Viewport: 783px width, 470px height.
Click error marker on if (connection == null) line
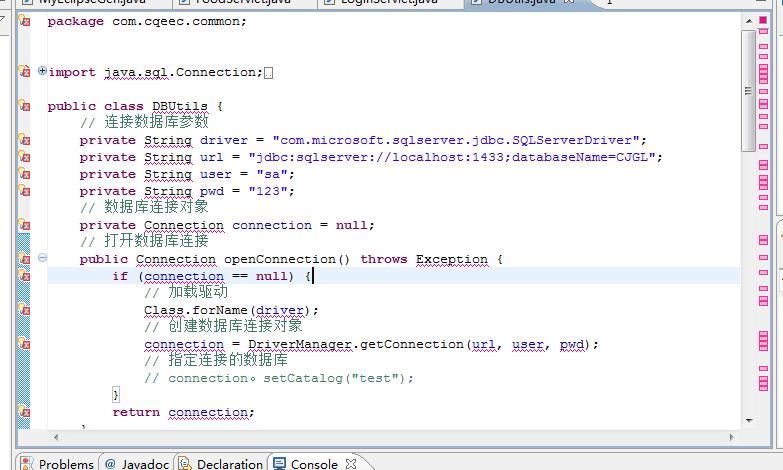pyautogui.click(x=24, y=275)
